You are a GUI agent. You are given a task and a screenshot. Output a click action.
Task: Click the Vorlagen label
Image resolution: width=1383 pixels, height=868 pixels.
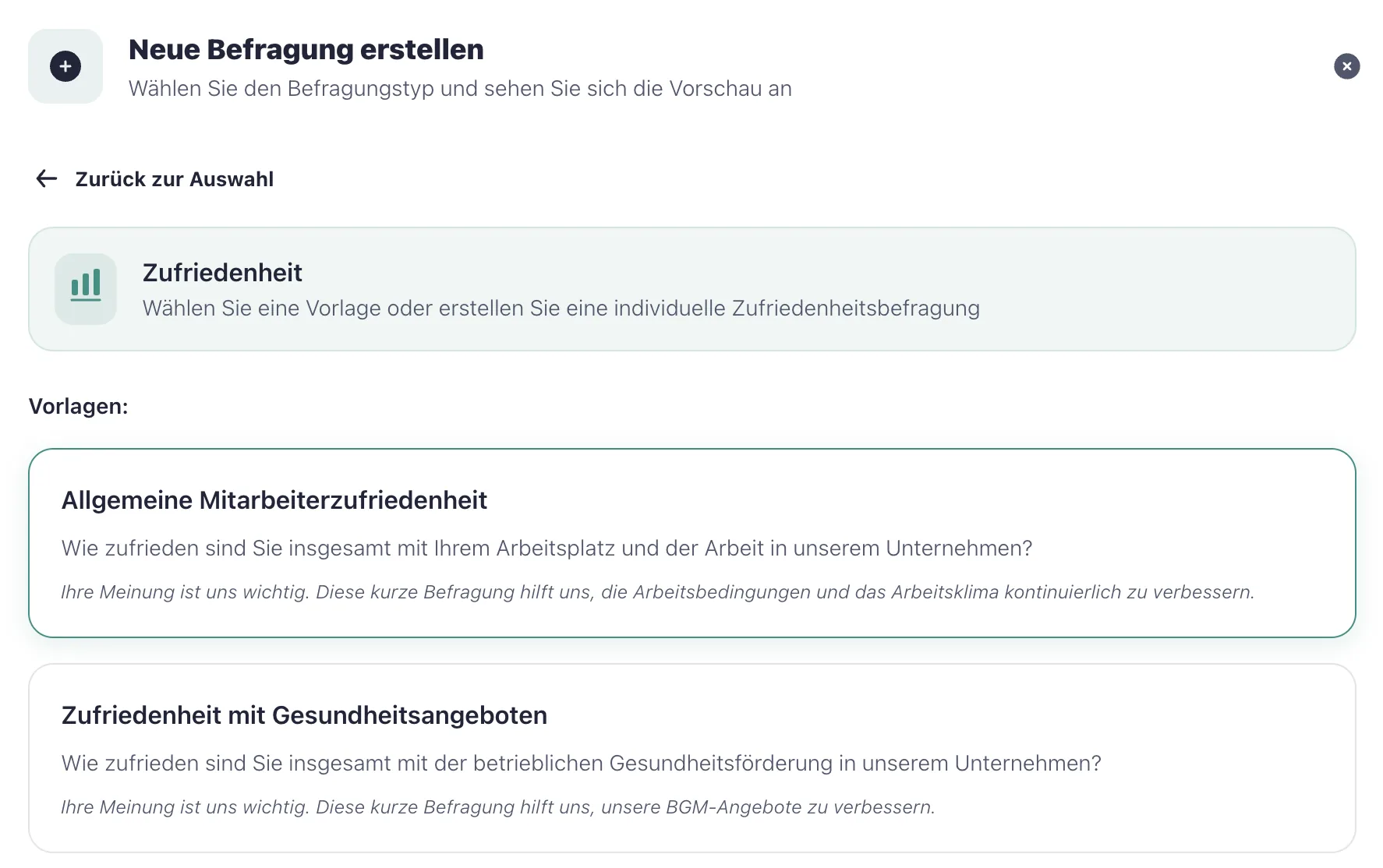(x=78, y=405)
